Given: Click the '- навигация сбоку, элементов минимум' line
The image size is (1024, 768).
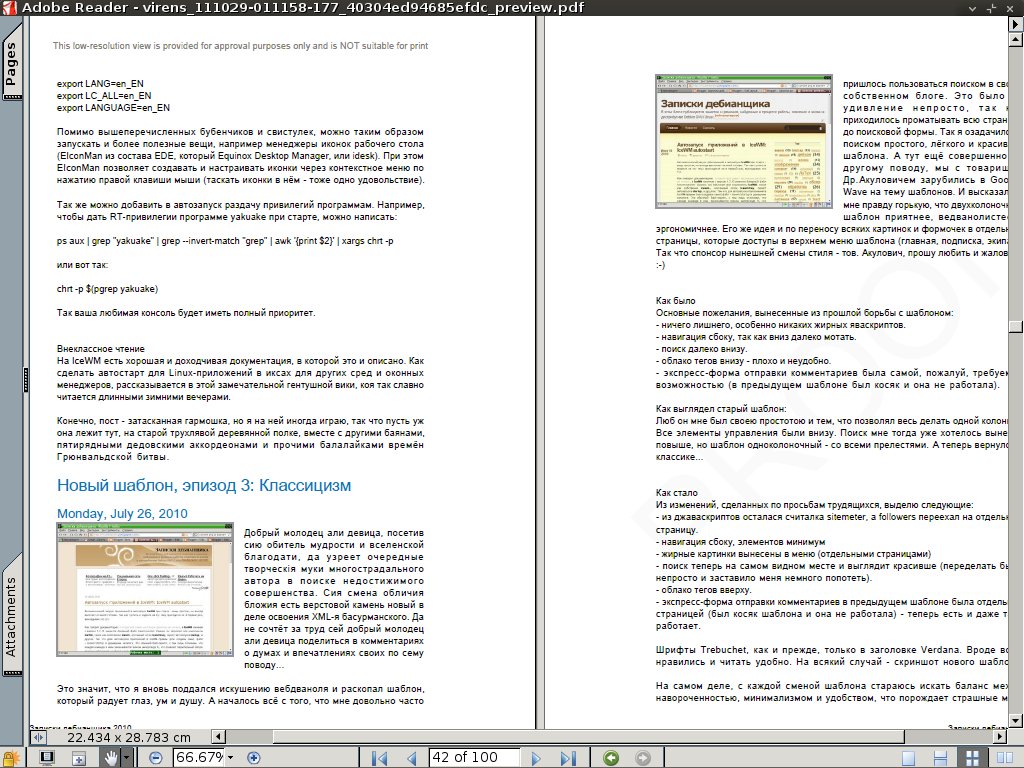Looking at the screenshot, I should coord(741,541).
